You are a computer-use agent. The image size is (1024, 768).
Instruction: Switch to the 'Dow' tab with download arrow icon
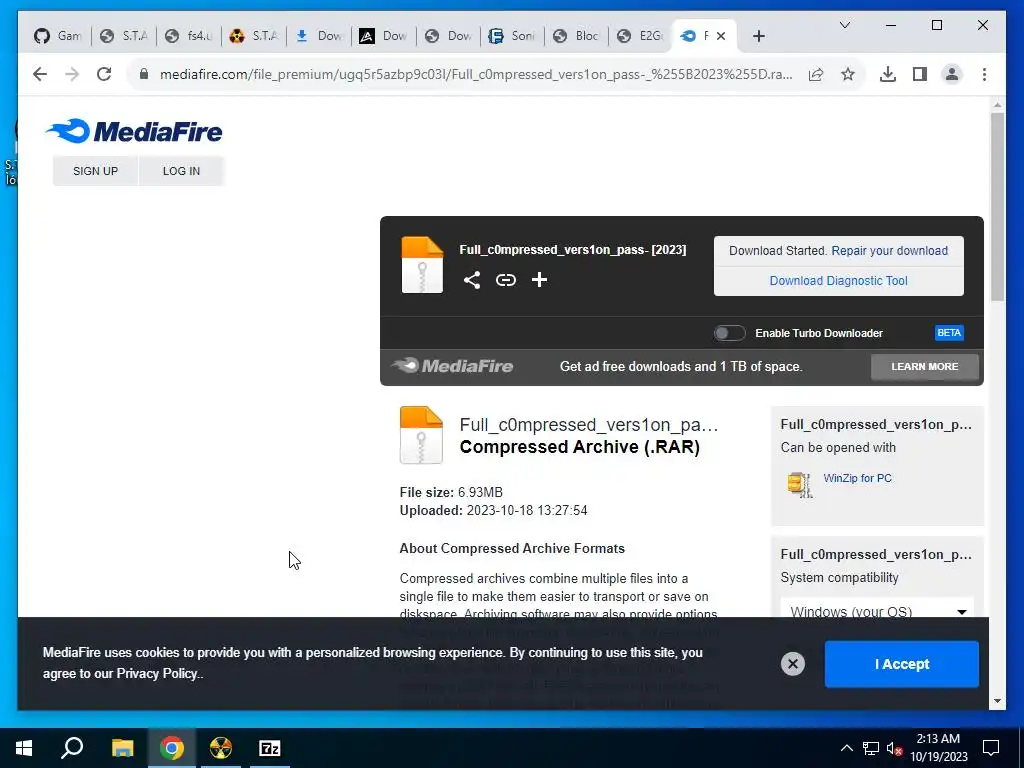coord(319,36)
